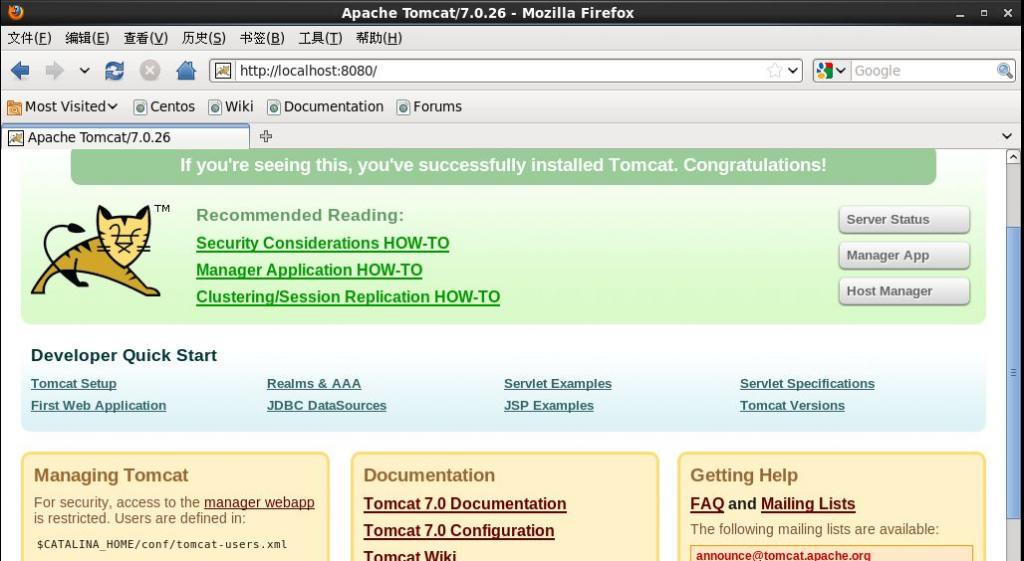Click the scrollbar up arrow
Image resolution: width=1024 pixels, height=561 pixels.
pyautogui.click(x=1013, y=157)
